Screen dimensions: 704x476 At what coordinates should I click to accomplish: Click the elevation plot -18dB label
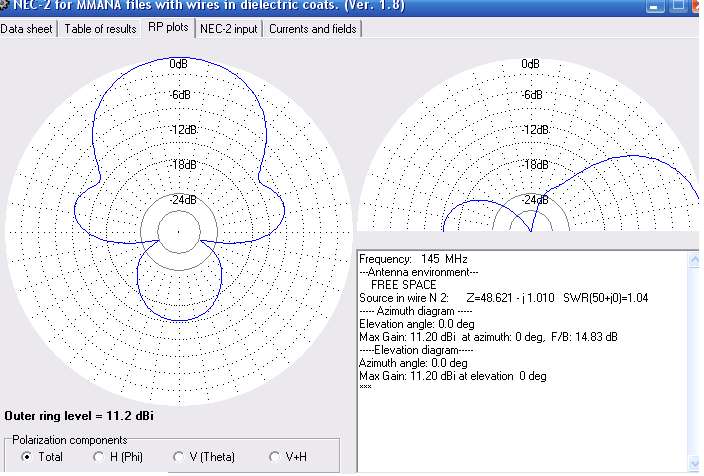click(535, 165)
